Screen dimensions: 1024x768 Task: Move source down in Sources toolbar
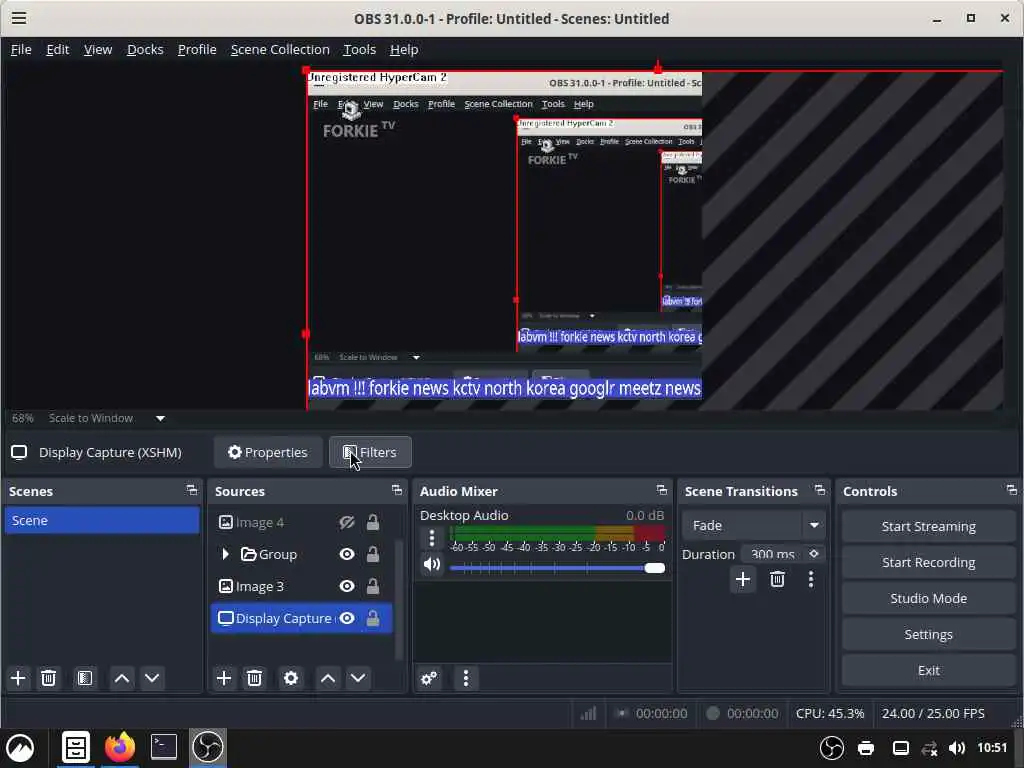click(x=358, y=678)
